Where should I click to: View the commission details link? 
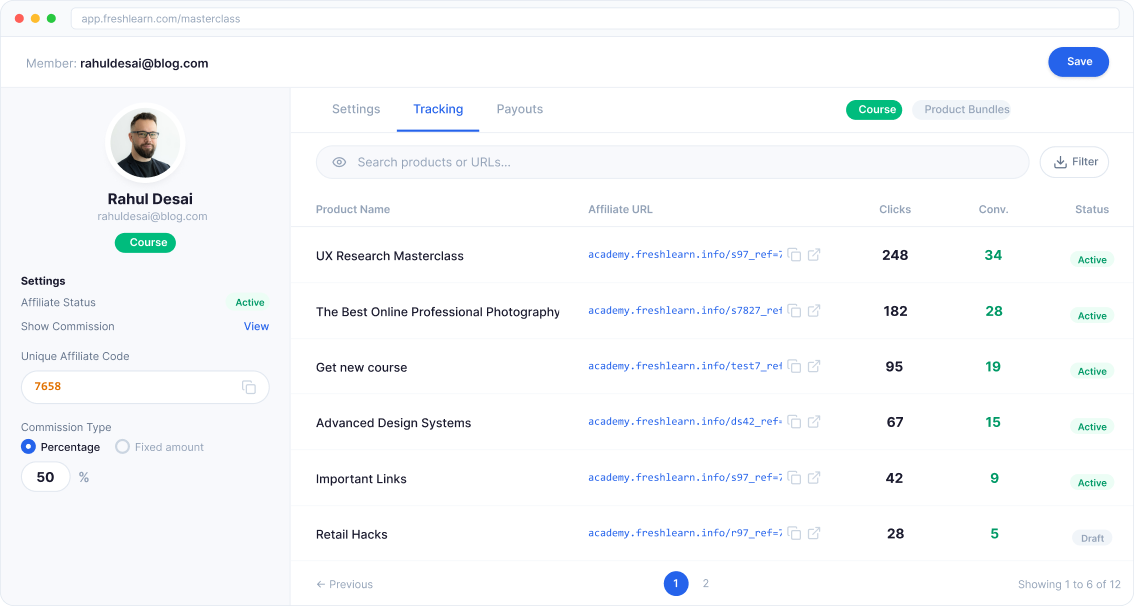click(x=256, y=326)
